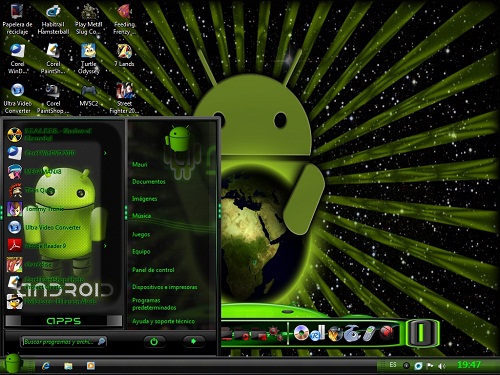Open Ayuda y soporte técnico

click(163, 321)
